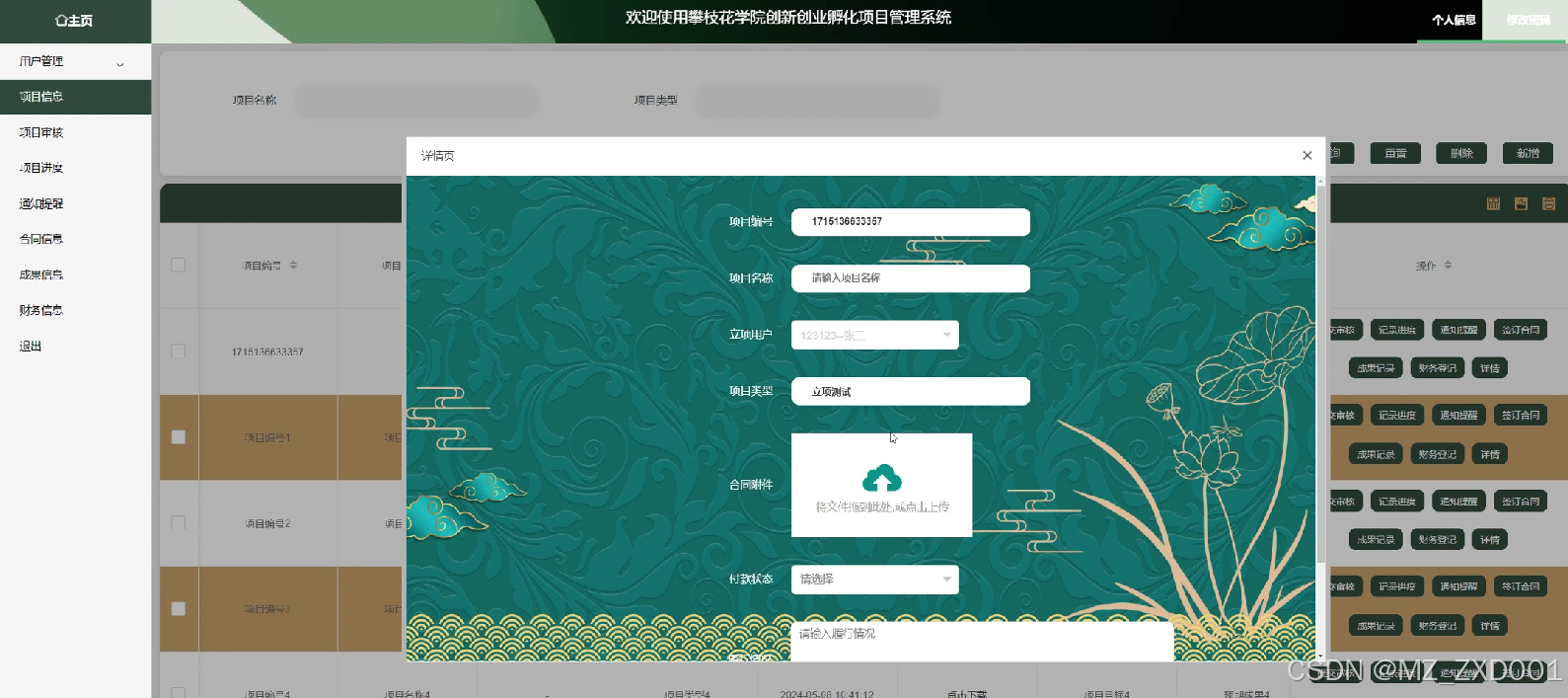This screenshot has height=698, width=1568.
Task: Click 记录进度 in the 项目编号1 row
Action: point(1397,416)
